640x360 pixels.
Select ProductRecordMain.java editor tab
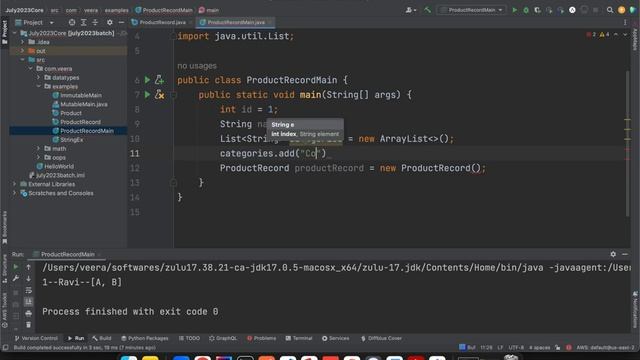coord(235,22)
